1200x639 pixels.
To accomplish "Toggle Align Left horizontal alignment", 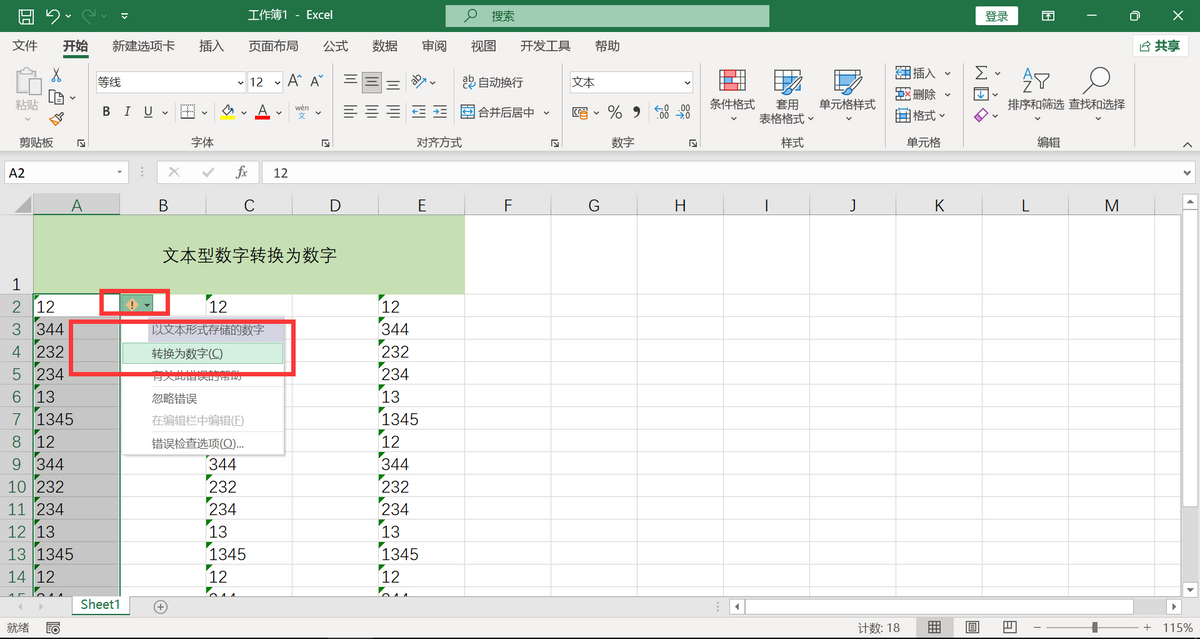I will point(350,112).
